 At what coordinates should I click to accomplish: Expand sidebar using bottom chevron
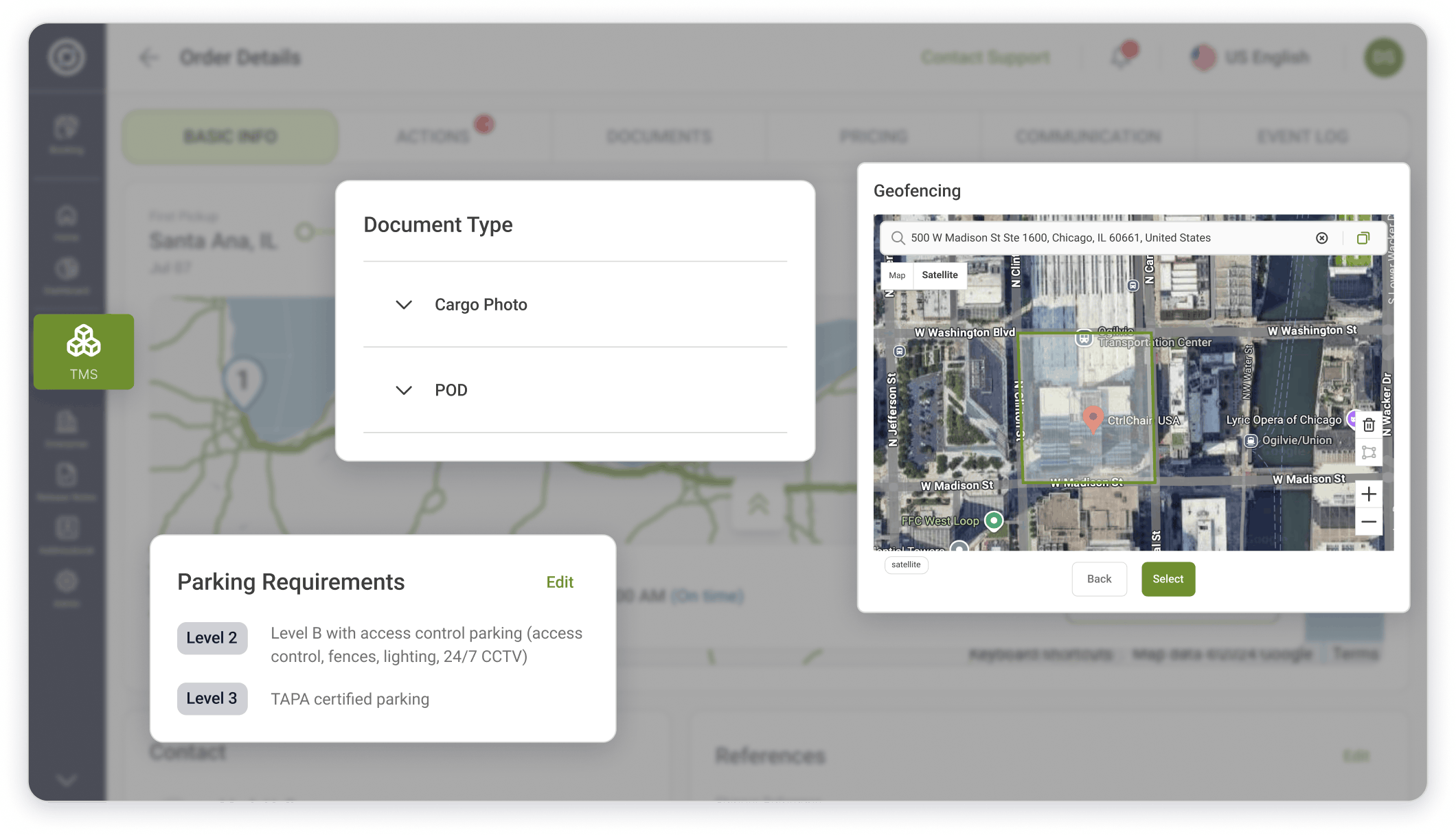pyautogui.click(x=67, y=779)
